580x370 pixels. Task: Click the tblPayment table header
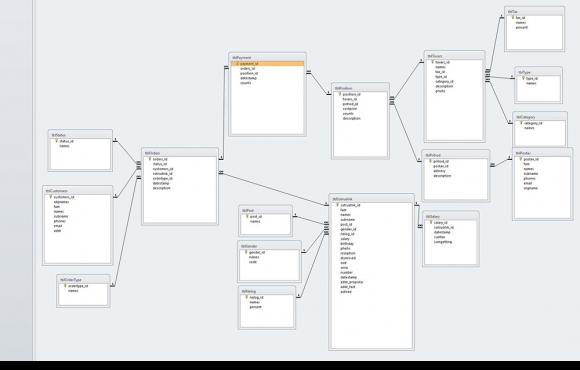[x=267, y=58]
